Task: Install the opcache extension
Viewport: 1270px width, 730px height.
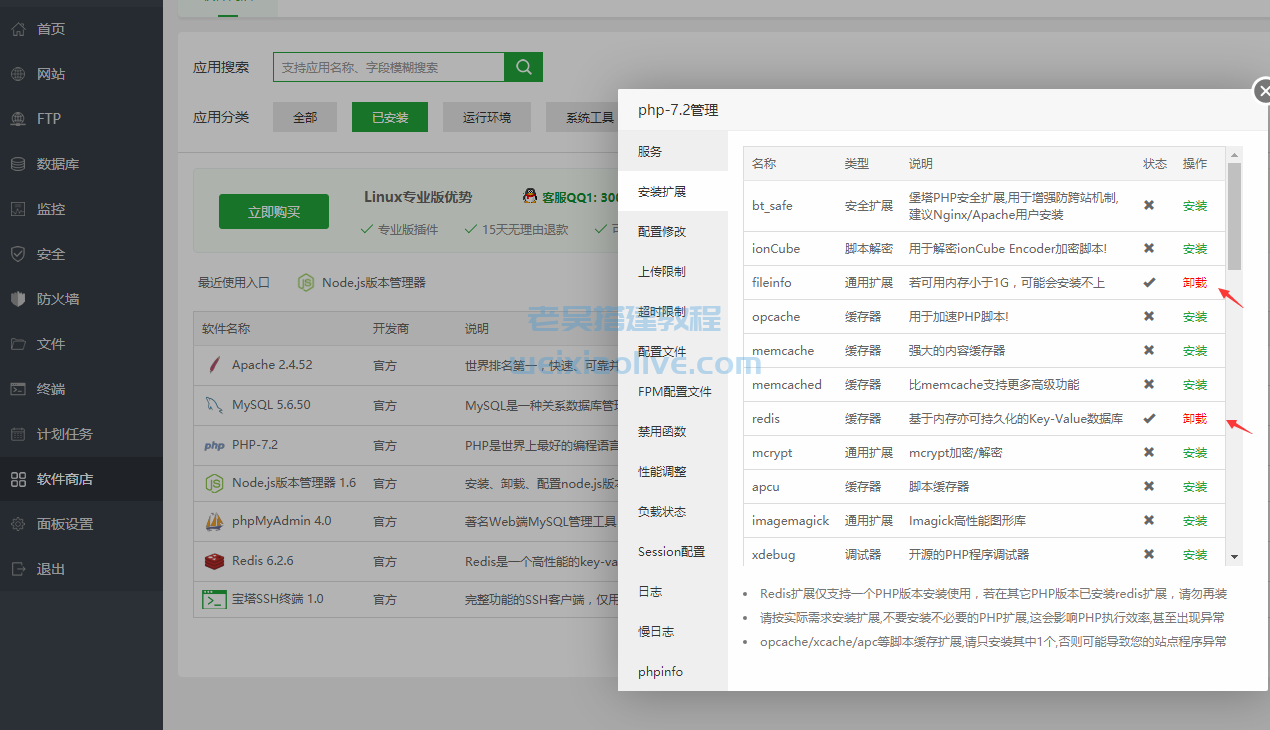Action: pyautogui.click(x=1195, y=317)
